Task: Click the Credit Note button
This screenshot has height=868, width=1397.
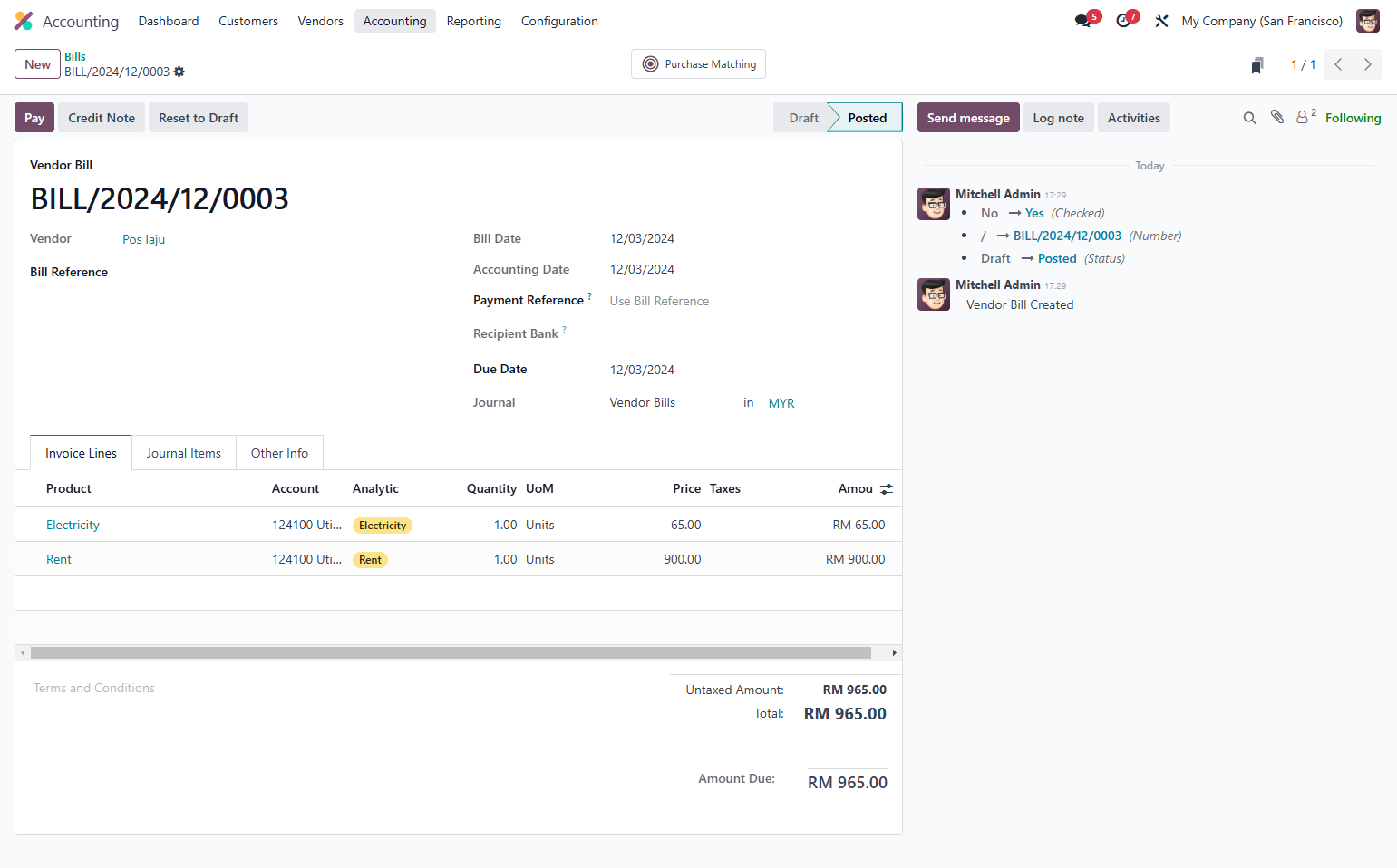Action: 102,118
